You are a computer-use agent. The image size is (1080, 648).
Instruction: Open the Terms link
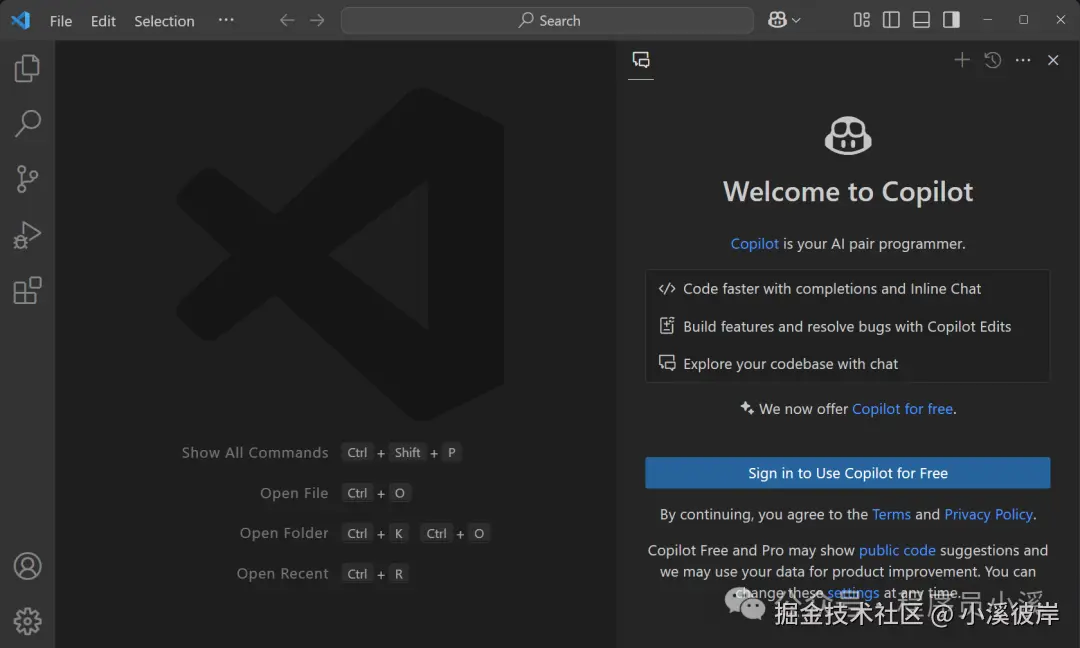[x=891, y=514]
